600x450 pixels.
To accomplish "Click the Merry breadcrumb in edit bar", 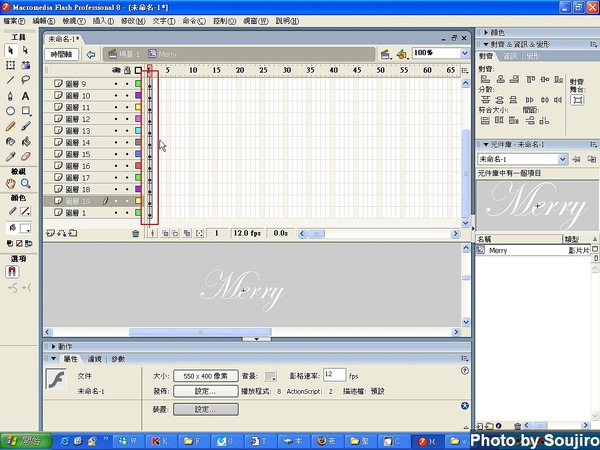I will tap(163, 54).
